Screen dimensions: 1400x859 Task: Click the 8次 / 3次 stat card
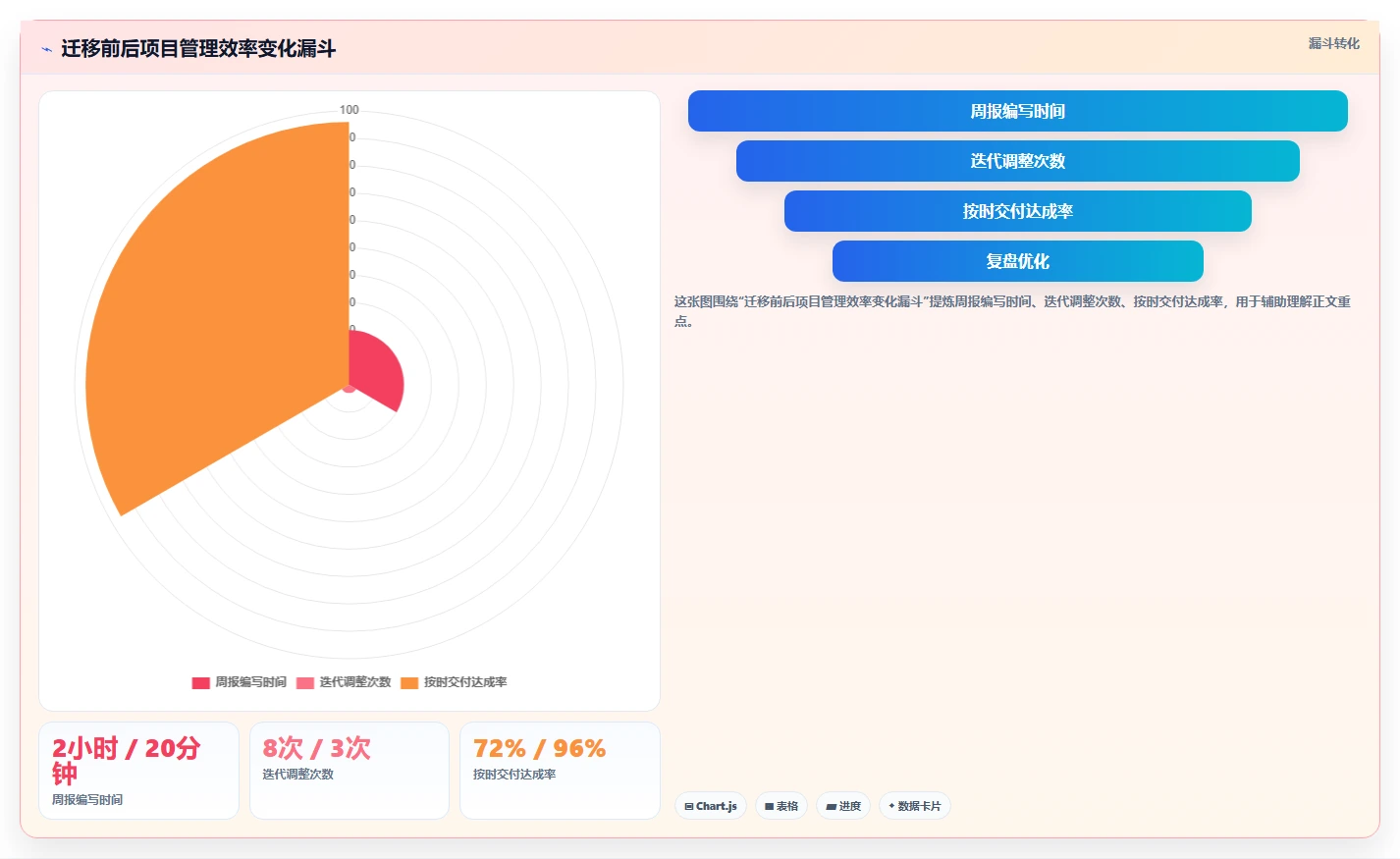(350, 771)
